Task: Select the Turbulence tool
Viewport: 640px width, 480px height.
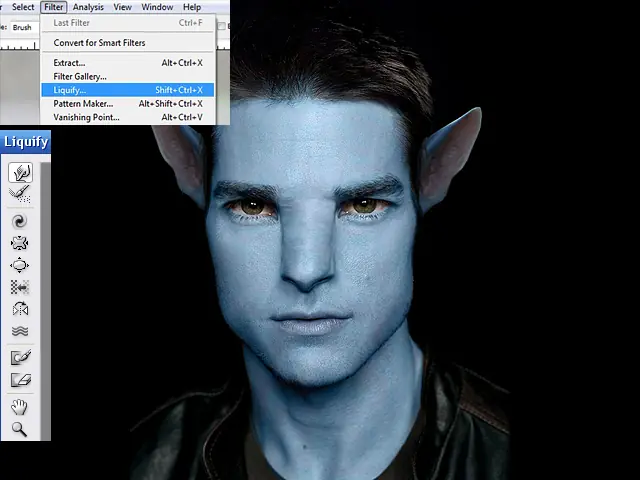Action: (20, 331)
